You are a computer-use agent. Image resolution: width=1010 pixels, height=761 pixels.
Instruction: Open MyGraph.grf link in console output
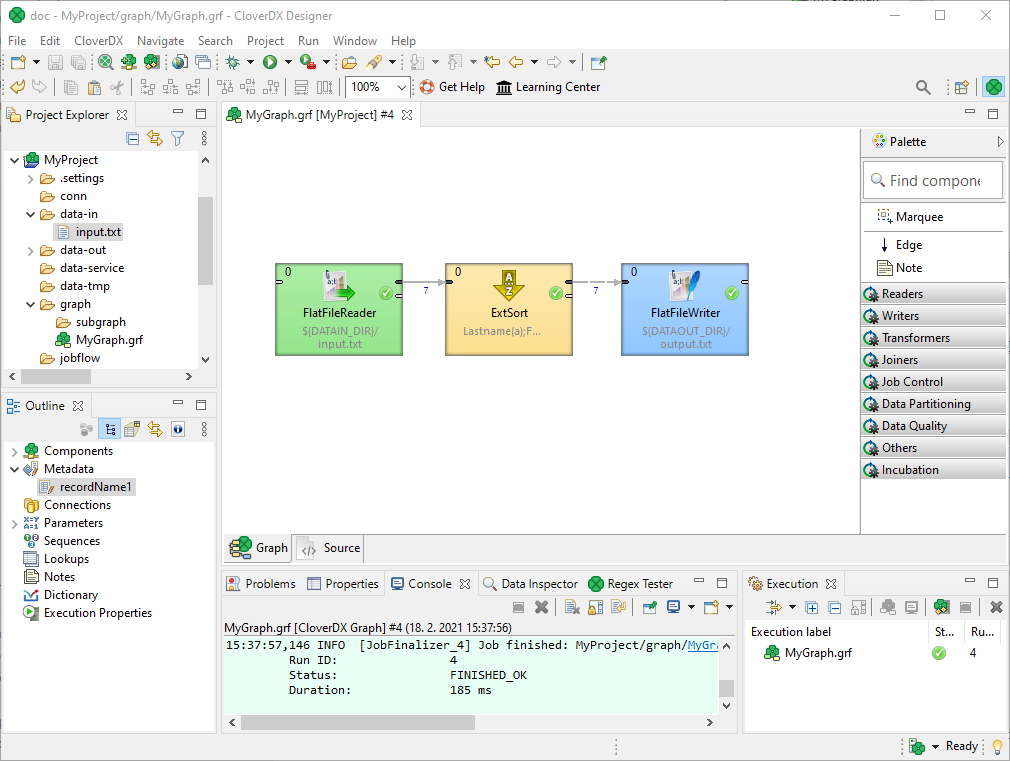coord(702,645)
